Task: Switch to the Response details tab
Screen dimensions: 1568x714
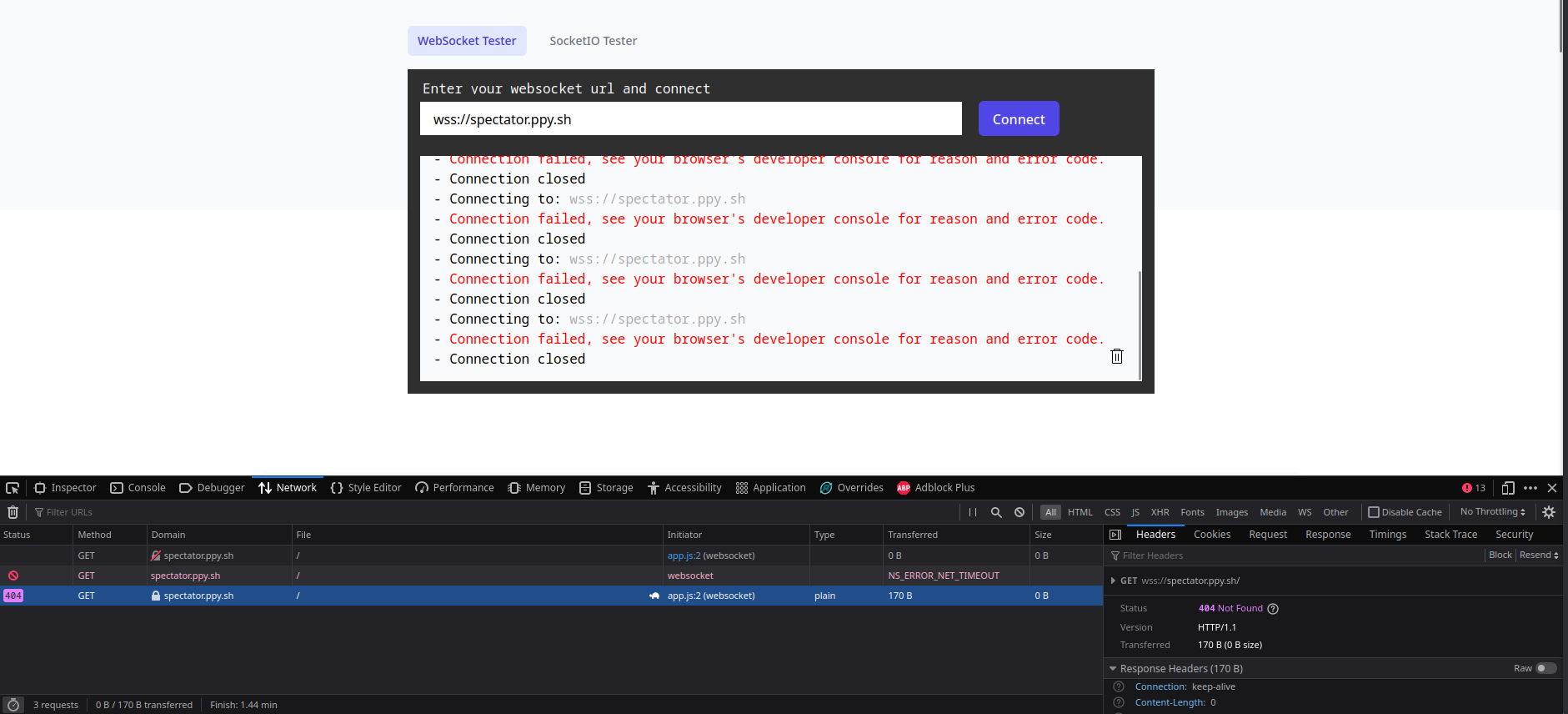Action: point(1328,535)
